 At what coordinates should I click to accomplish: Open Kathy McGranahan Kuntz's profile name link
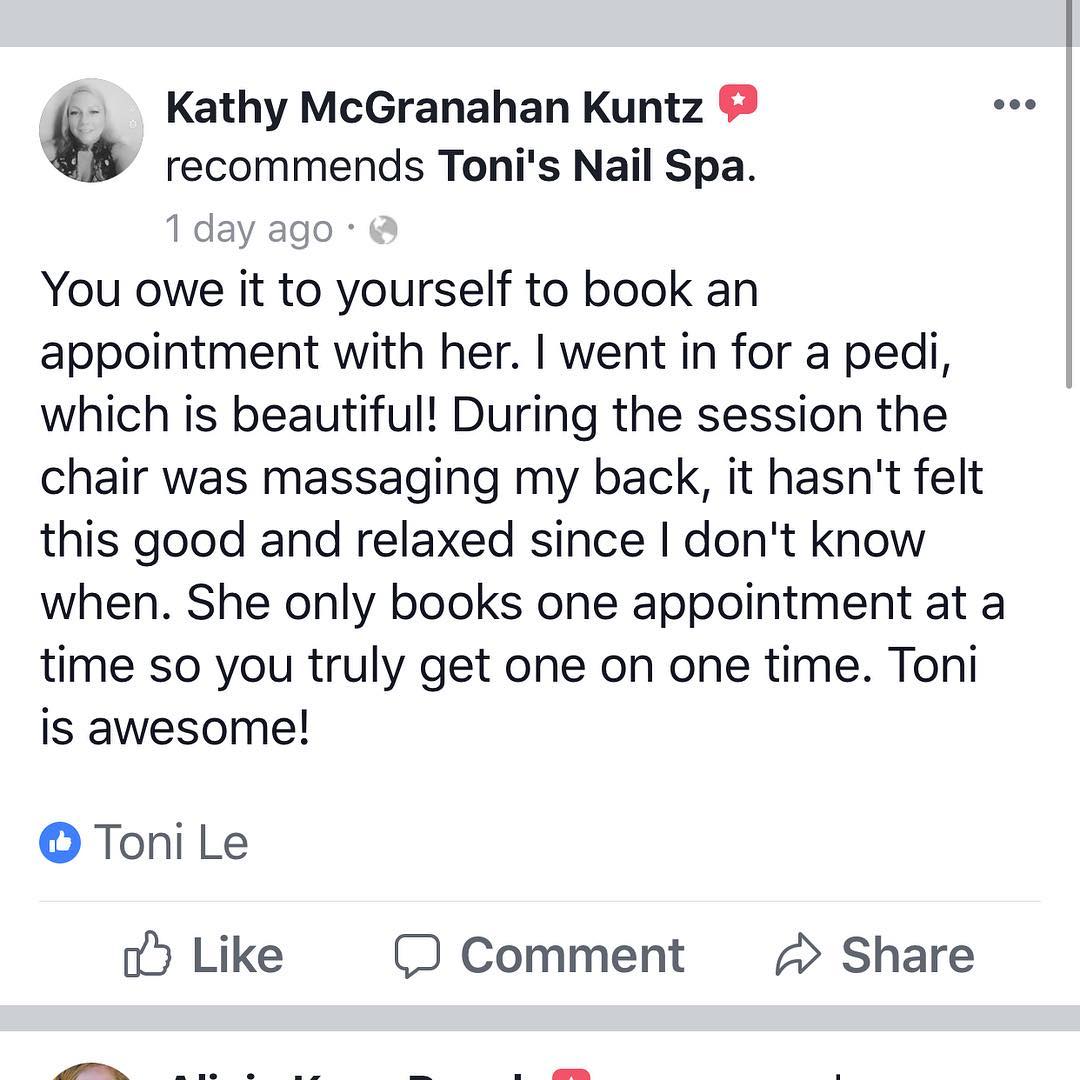coord(434,107)
